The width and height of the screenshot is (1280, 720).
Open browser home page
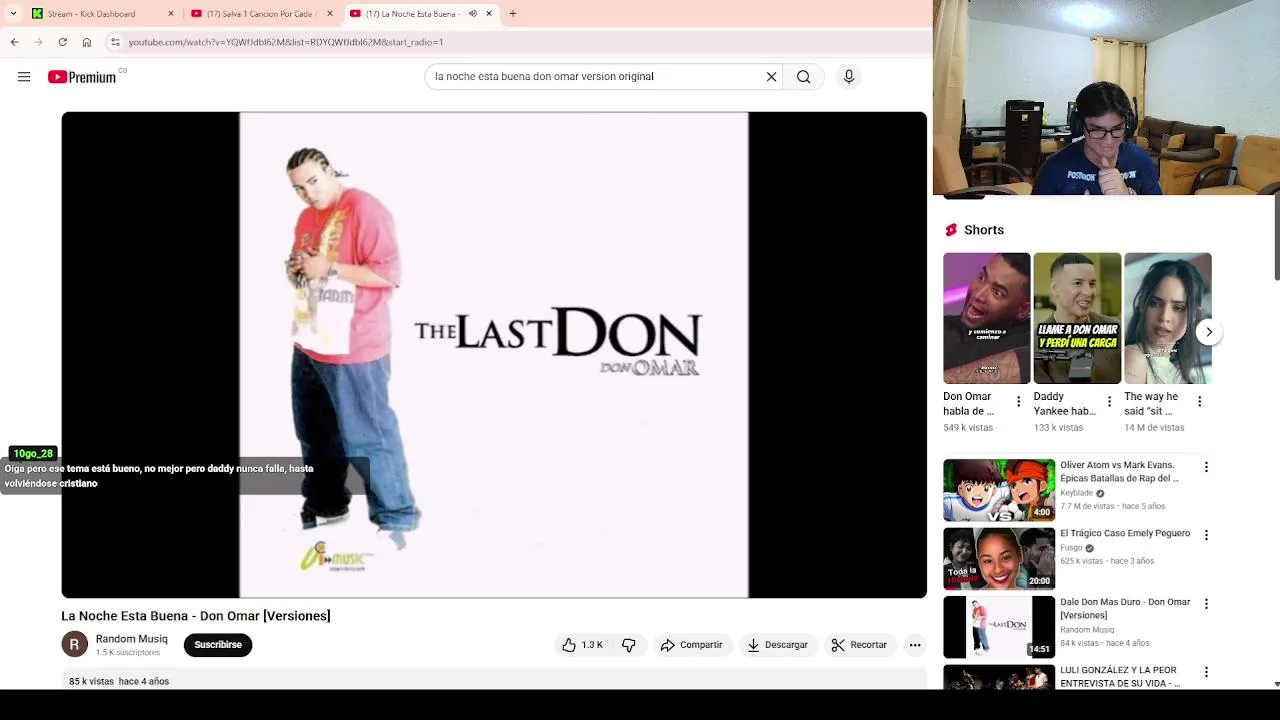tap(87, 42)
